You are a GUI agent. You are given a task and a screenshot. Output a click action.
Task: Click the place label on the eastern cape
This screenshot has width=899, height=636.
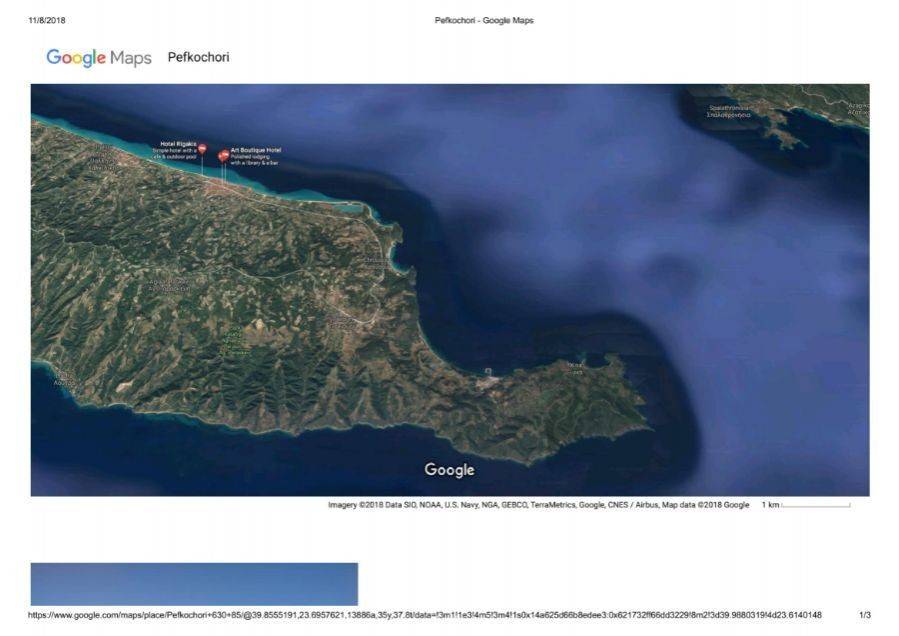[575, 367]
